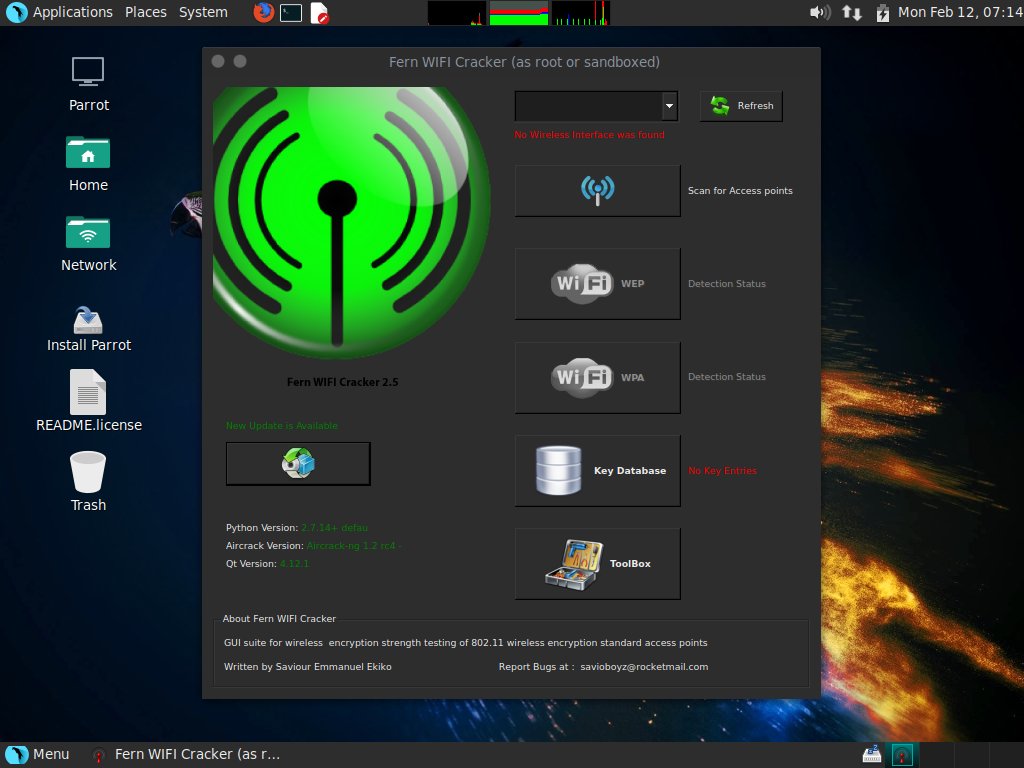This screenshot has width=1024, height=768.
Task: Click WPA 'Detection Status' label
Action: [x=727, y=377]
